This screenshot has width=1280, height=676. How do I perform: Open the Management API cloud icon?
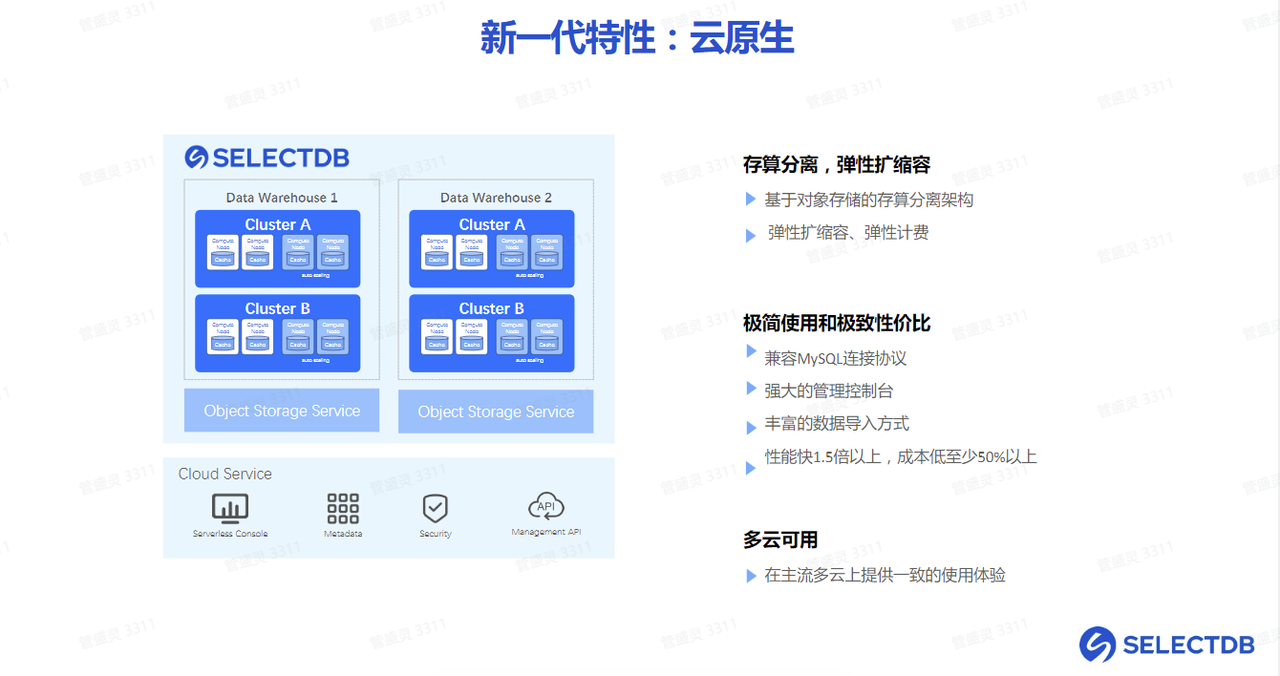click(x=546, y=506)
